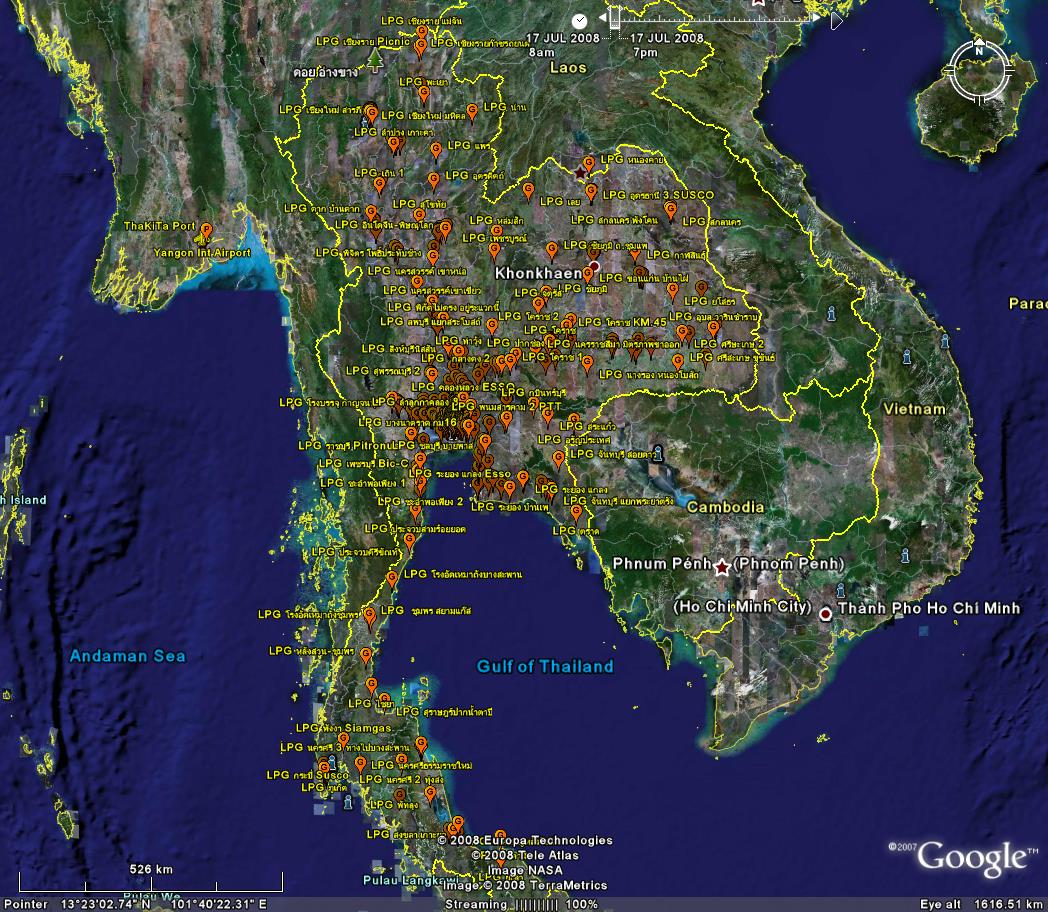Select the Phnom Penh capital star marker

[x=722, y=567]
